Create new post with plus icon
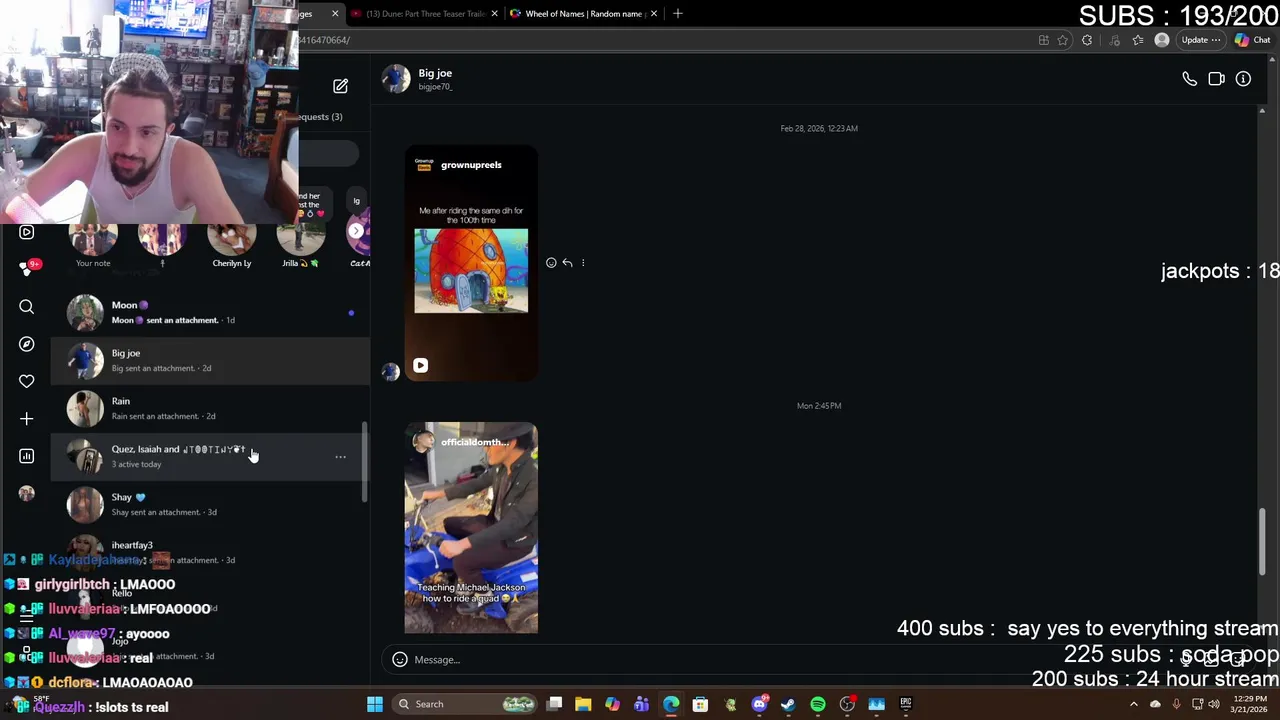This screenshot has height=720, width=1280. coord(27,418)
